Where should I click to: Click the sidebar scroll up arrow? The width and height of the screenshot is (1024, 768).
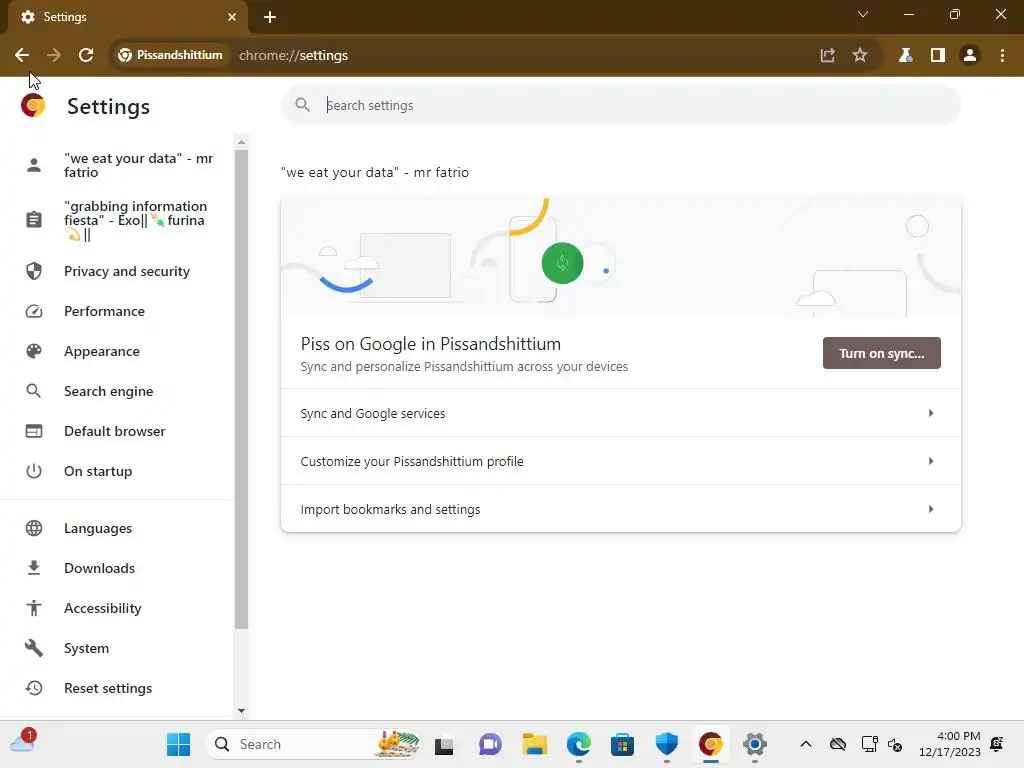pos(242,142)
